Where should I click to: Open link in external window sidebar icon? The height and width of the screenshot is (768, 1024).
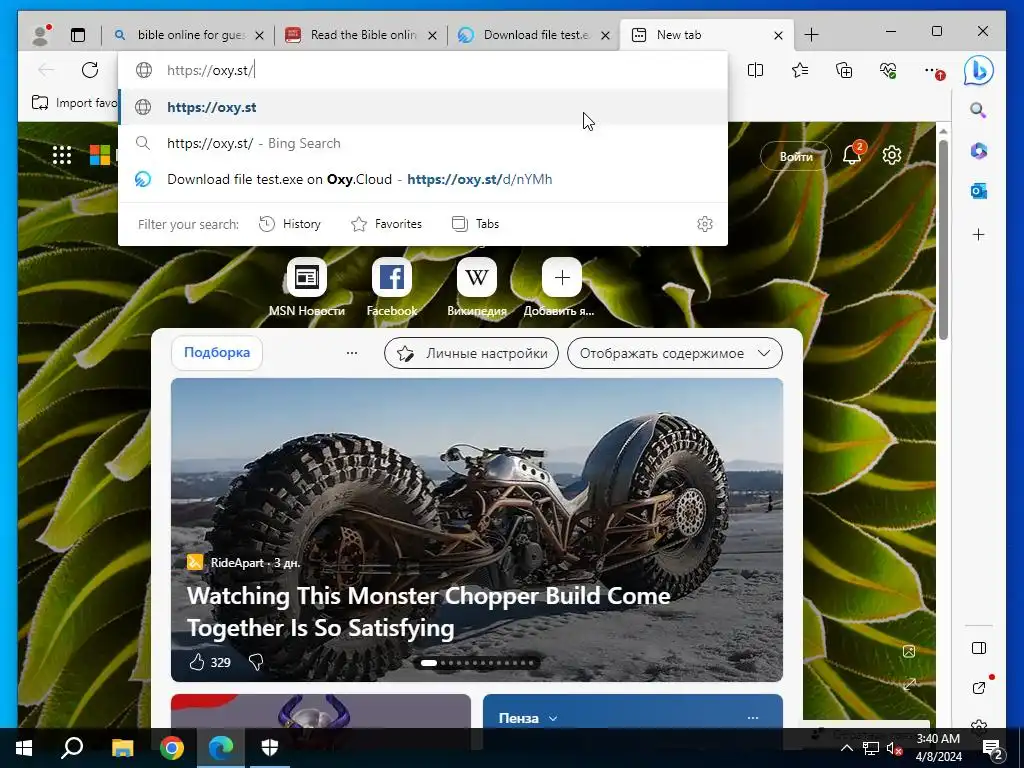pos(978,687)
